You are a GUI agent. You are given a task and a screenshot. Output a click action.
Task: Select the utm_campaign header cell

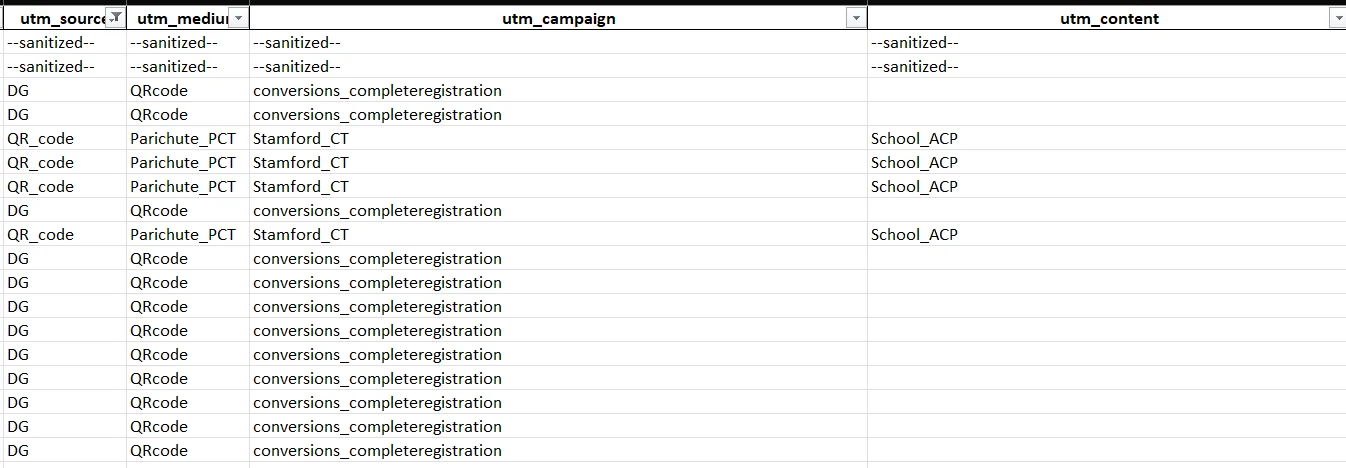pos(558,18)
